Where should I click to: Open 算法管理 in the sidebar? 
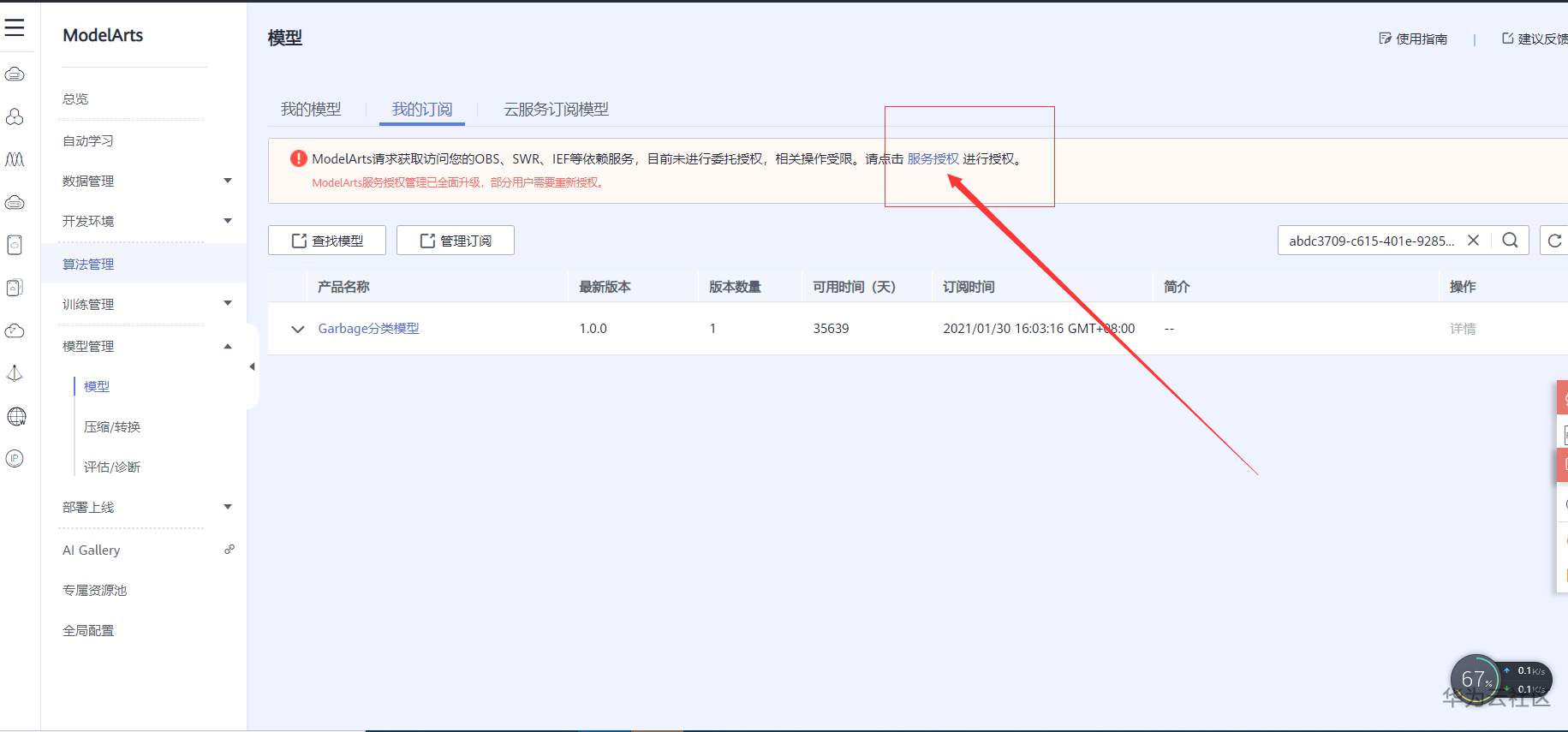pyautogui.click(x=88, y=264)
